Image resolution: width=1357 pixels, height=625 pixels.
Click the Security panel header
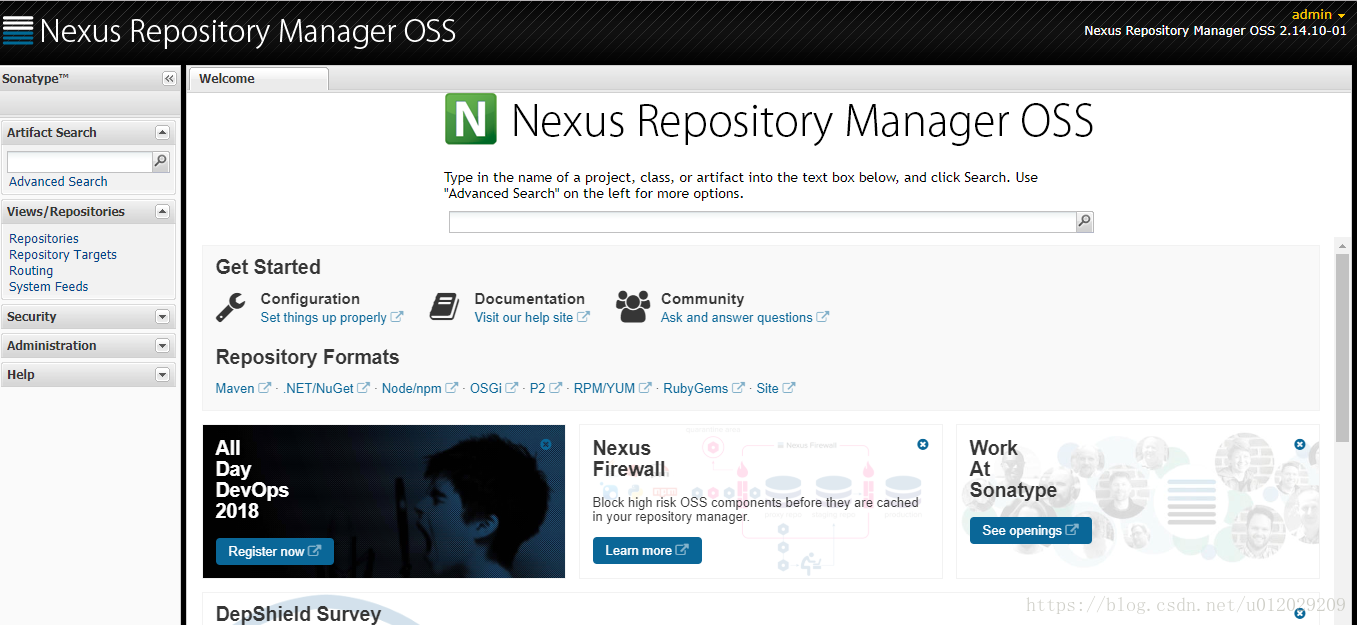pos(88,317)
